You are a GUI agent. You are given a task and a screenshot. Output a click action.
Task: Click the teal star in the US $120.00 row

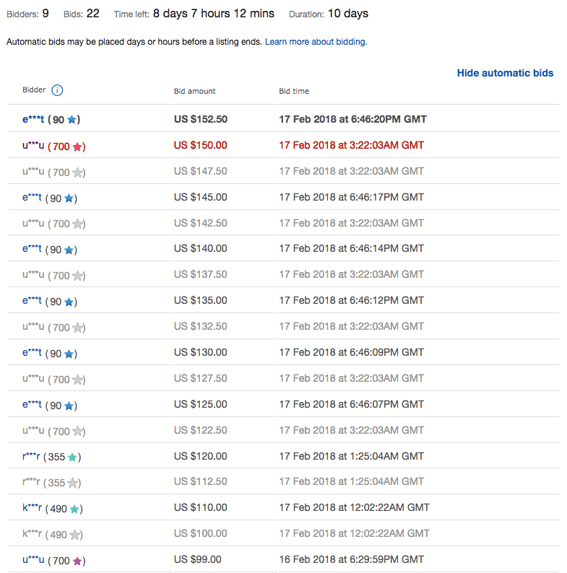click(x=72, y=457)
